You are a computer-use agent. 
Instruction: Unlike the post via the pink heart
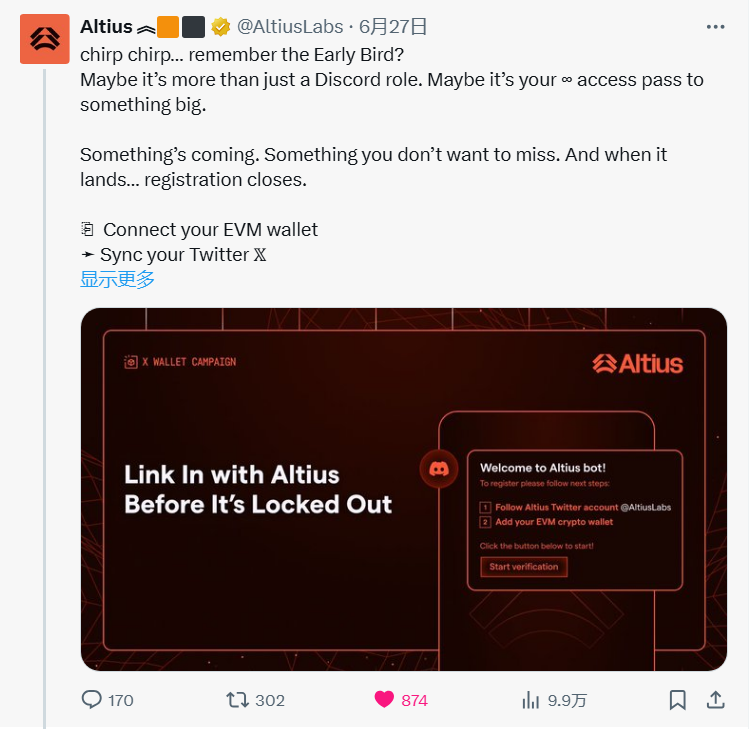[384, 700]
